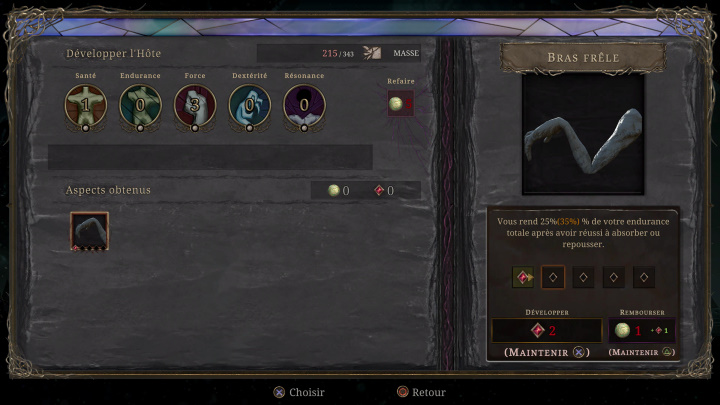Select the Résonance stat icon
Image resolution: width=720 pixels, height=405 pixels.
[x=304, y=106]
